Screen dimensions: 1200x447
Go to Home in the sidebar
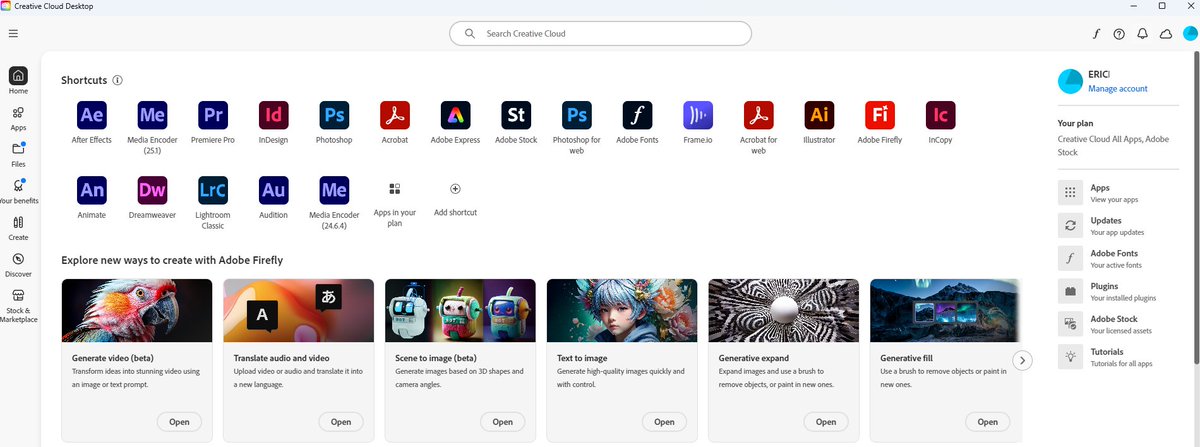pyautogui.click(x=18, y=81)
